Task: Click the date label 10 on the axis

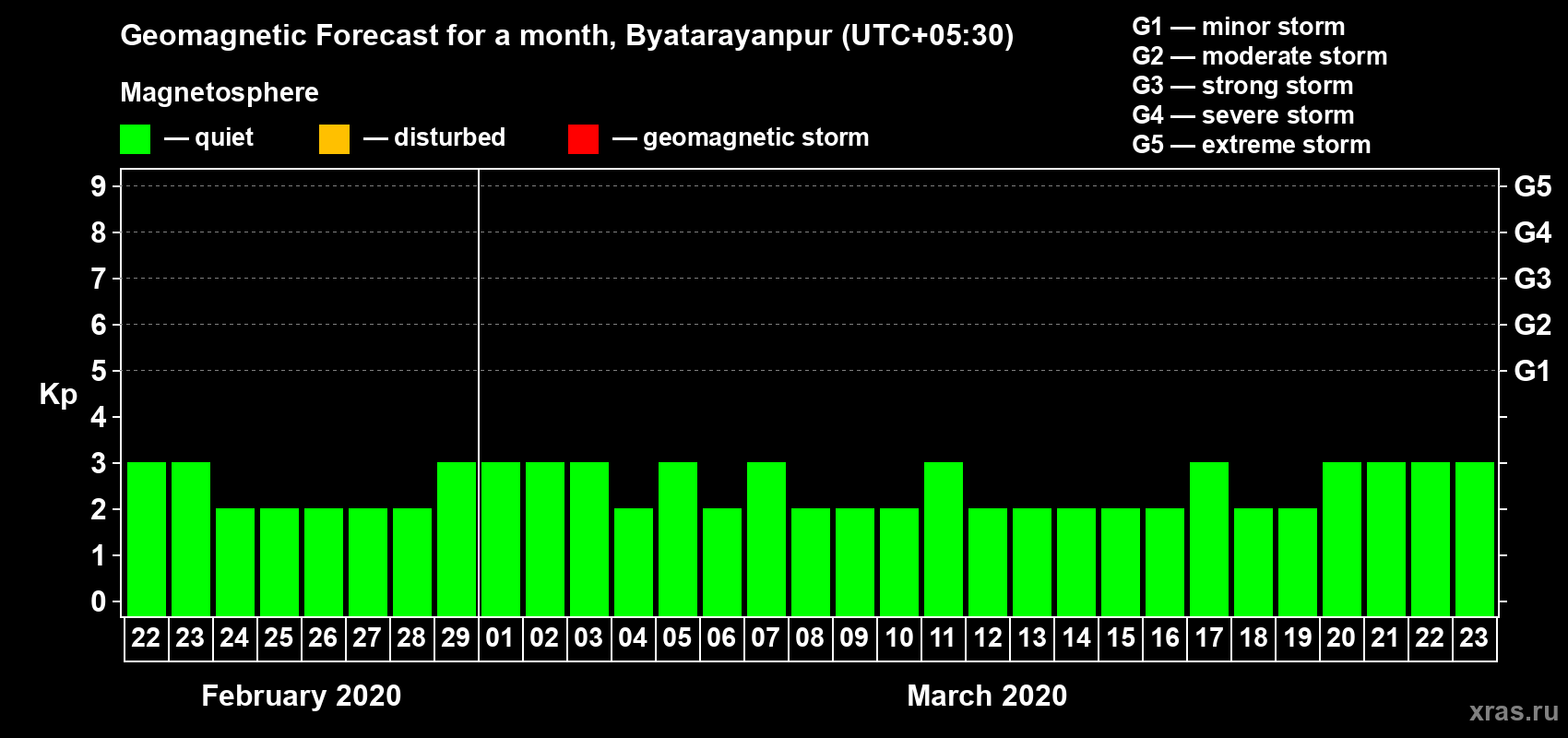Action: [x=898, y=637]
